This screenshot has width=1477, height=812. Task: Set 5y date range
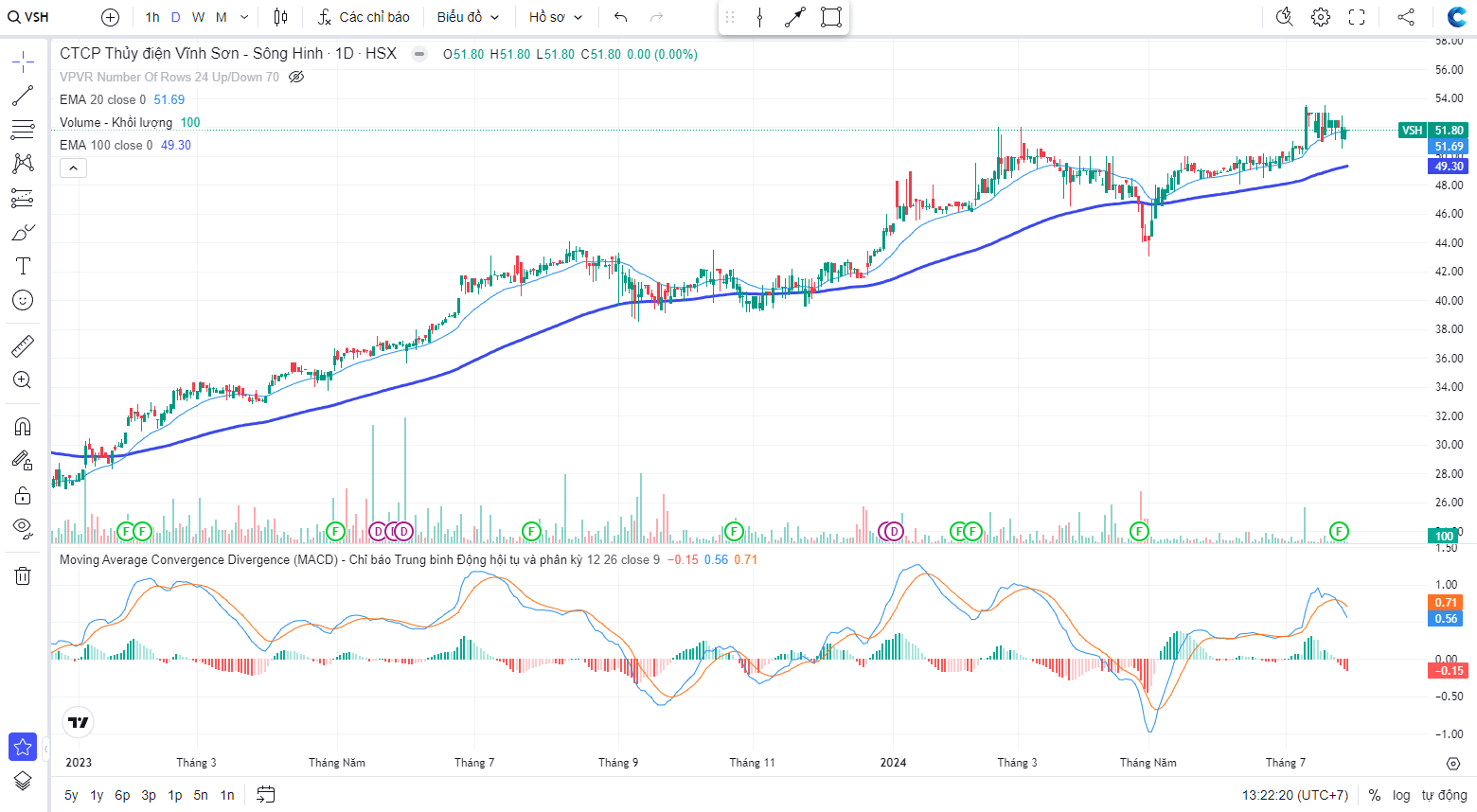pyautogui.click(x=71, y=795)
